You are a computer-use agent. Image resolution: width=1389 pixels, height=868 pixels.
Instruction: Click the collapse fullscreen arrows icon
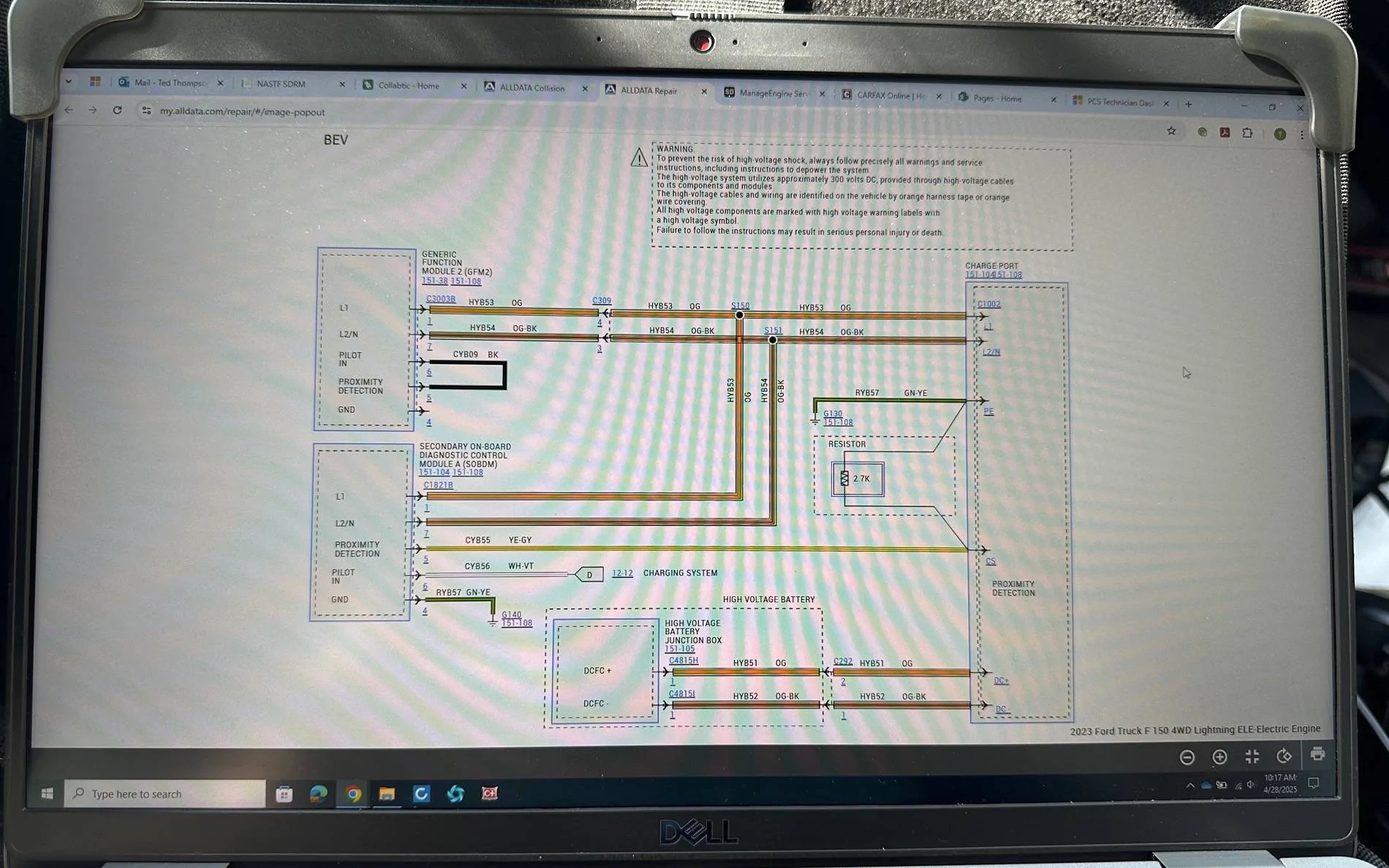coord(1252,757)
